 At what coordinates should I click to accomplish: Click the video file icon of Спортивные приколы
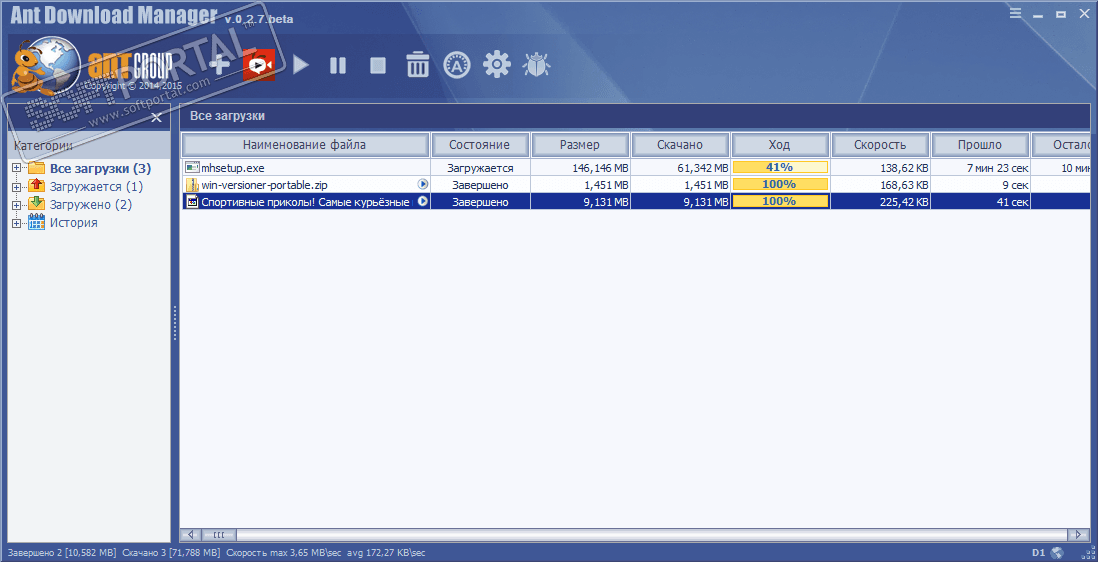(193, 202)
